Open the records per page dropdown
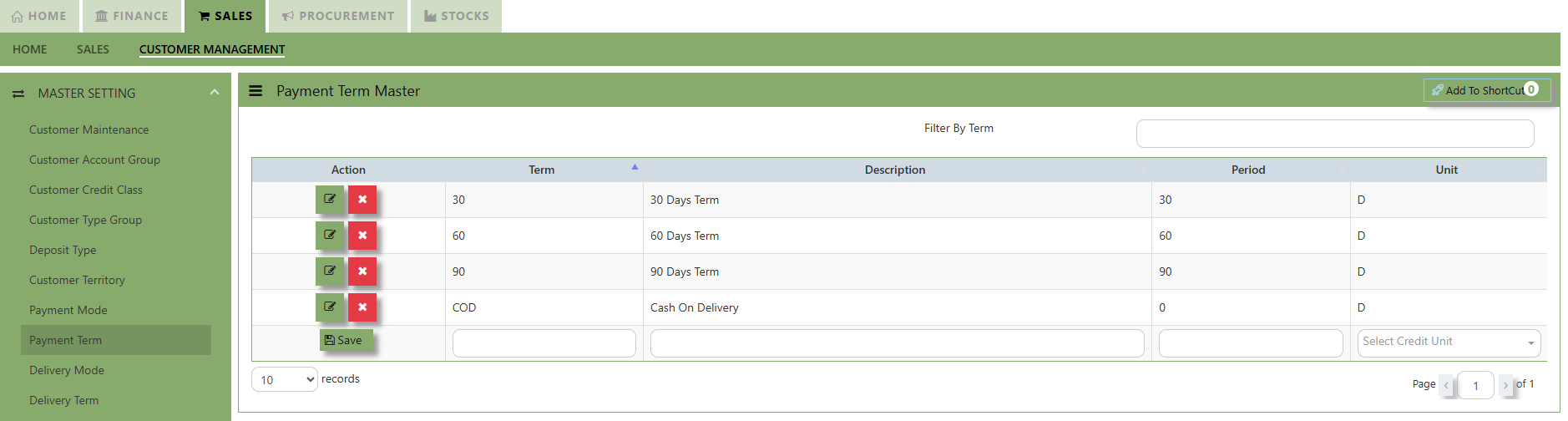 284,379
